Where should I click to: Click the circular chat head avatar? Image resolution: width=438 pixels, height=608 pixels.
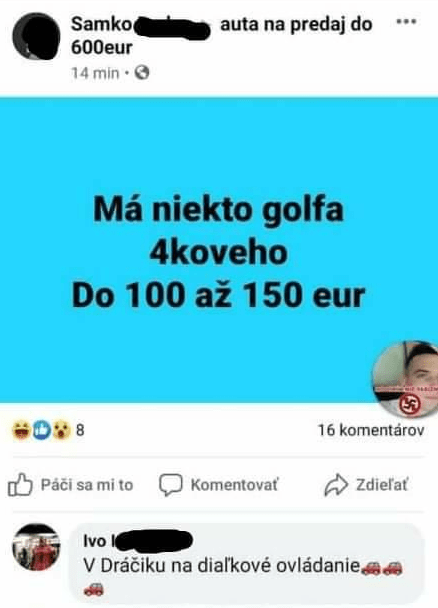[x=406, y=379]
